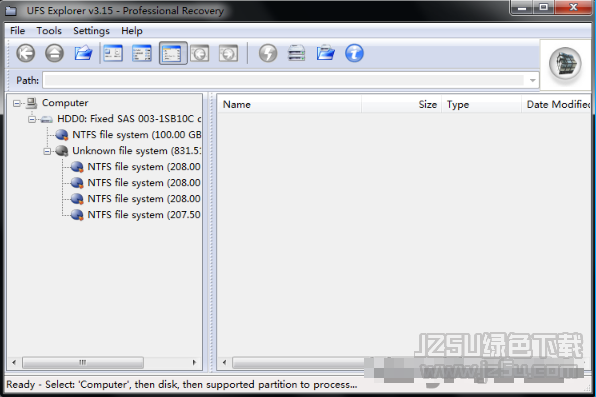Sort by the Type column header
The height and width of the screenshot is (397, 596).
tap(481, 104)
